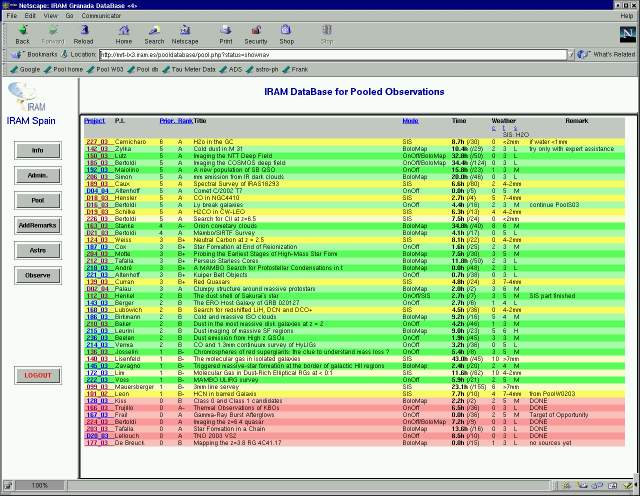Viewport: 640px width, 496px height.
Task: Click the Info sidebar button
Action: tap(38, 150)
